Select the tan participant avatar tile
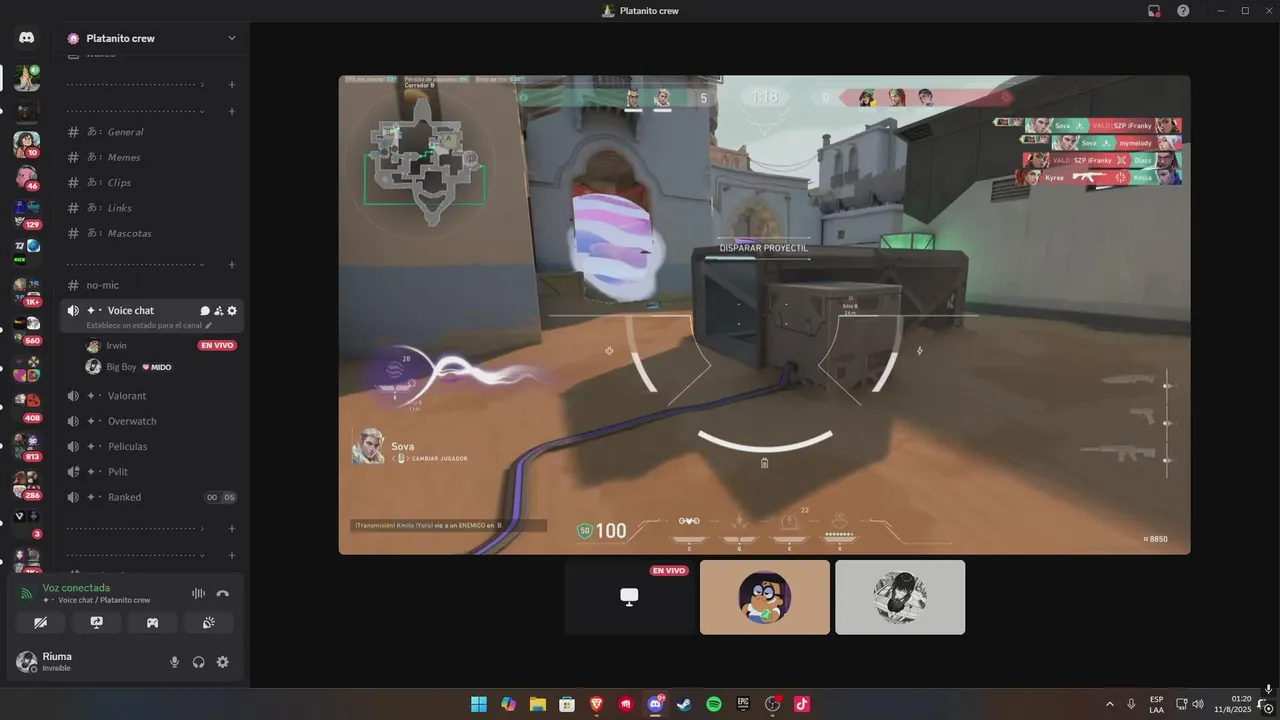The image size is (1280, 720). (765, 597)
